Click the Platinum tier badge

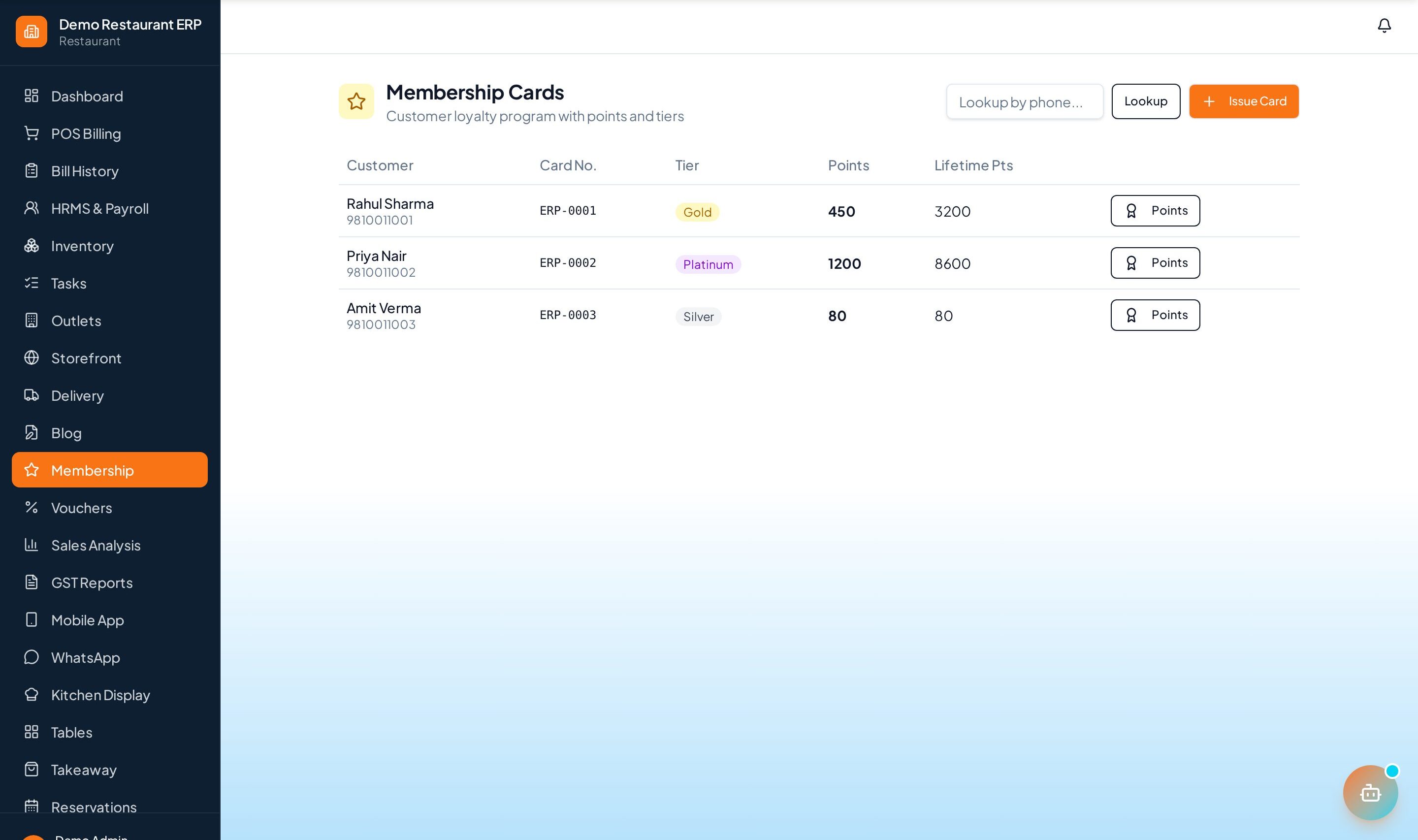click(x=708, y=264)
